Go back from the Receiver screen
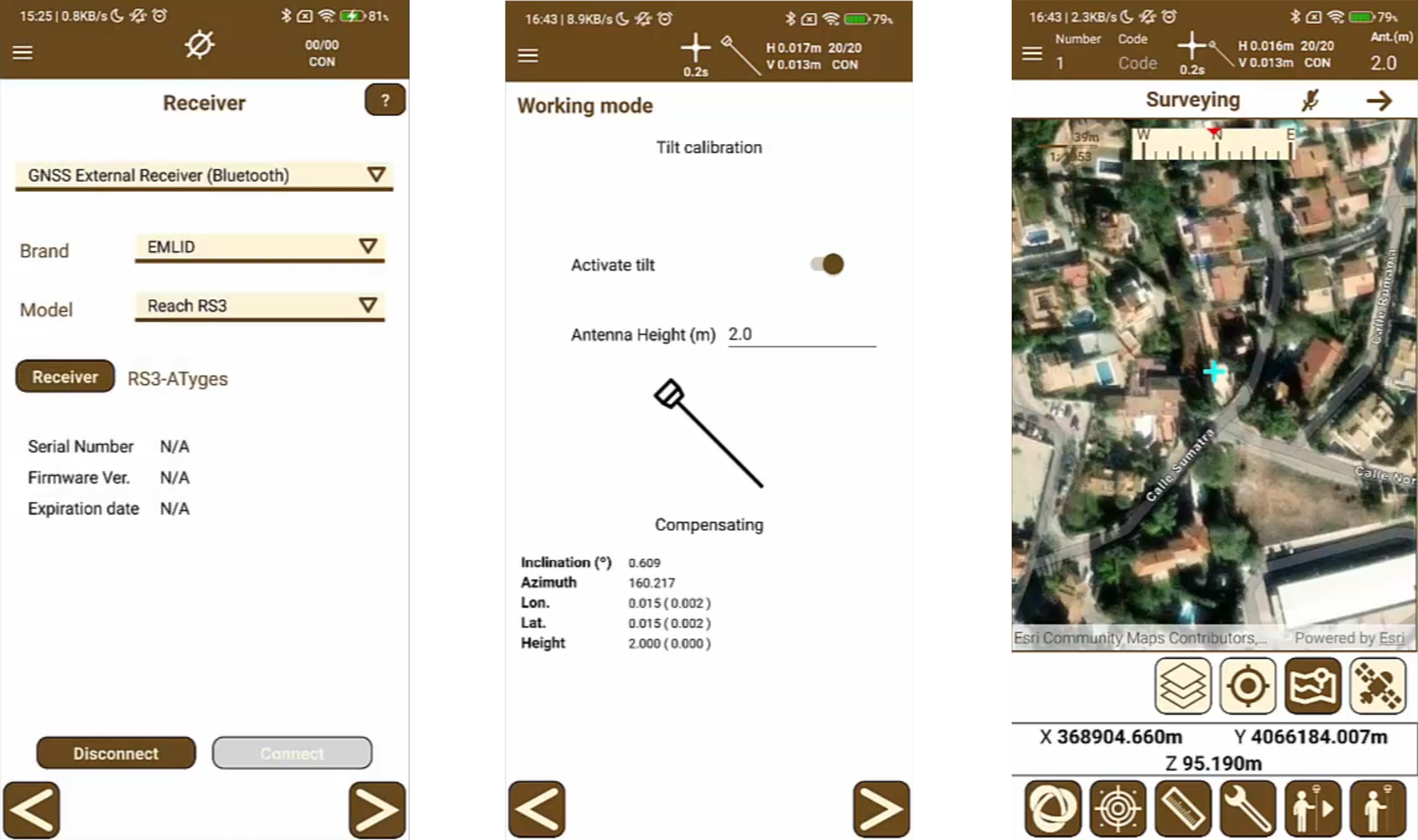The height and width of the screenshot is (840, 1418). 31,810
